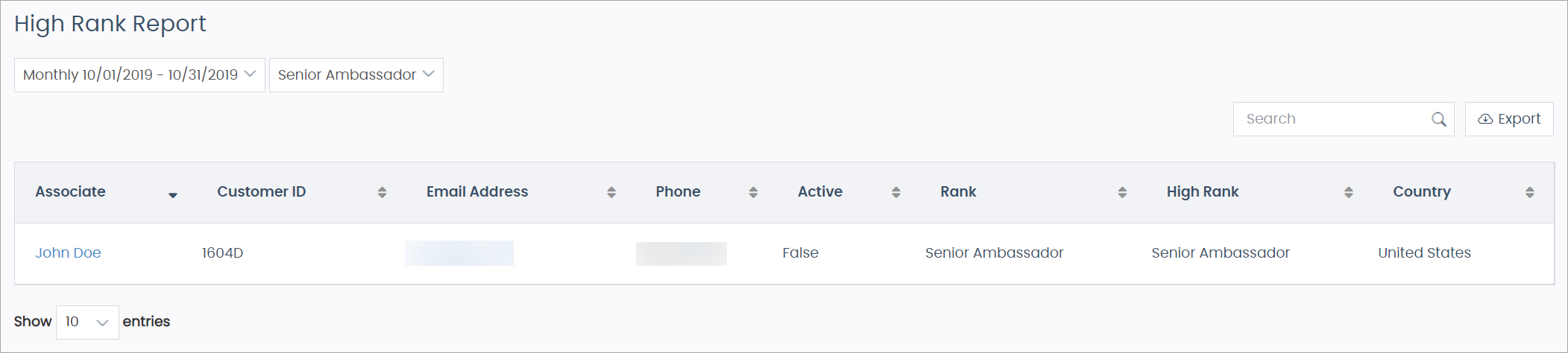Click the search magnifier icon
The height and width of the screenshot is (353, 1568).
[x=1438, y=119]
